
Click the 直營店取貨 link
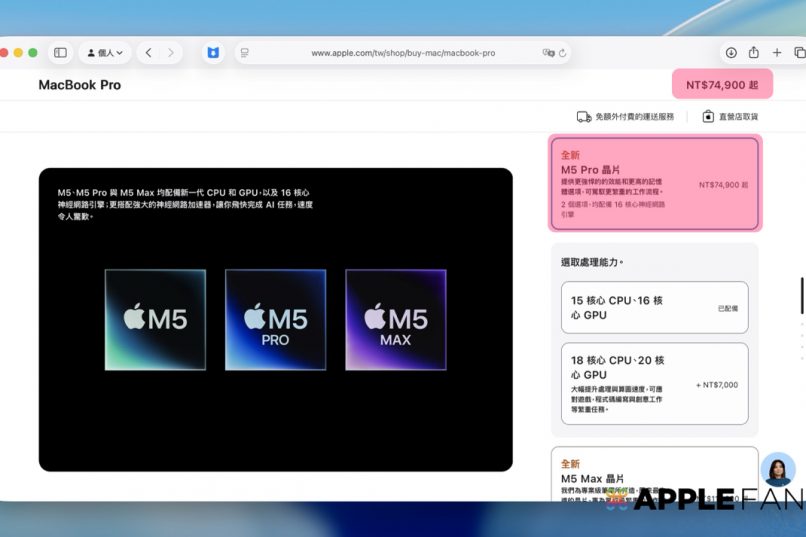point(729,117)
